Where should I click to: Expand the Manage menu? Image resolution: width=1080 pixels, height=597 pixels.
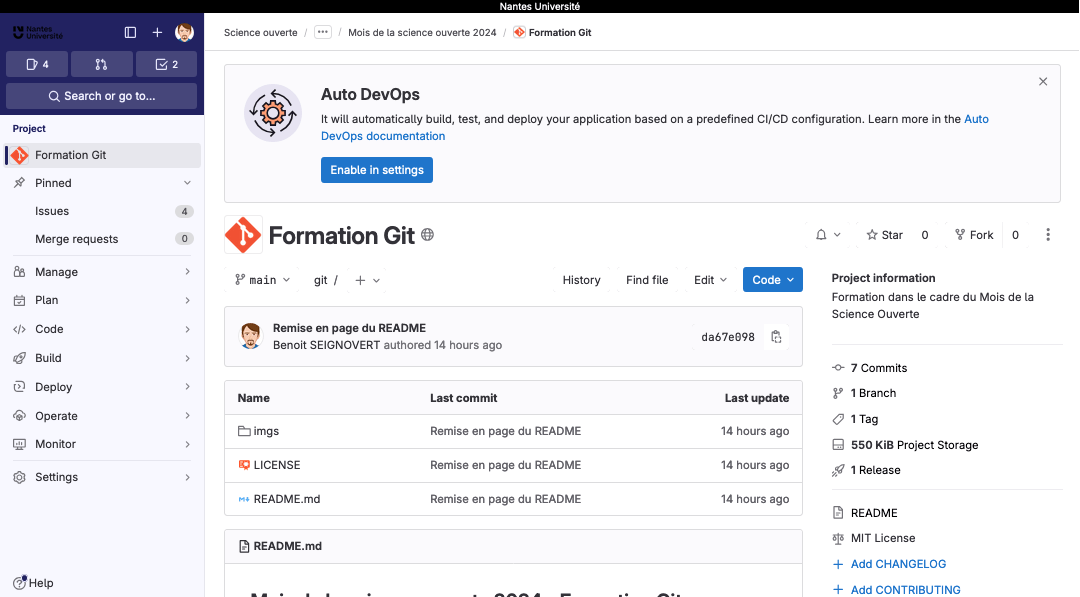point(103,272)
